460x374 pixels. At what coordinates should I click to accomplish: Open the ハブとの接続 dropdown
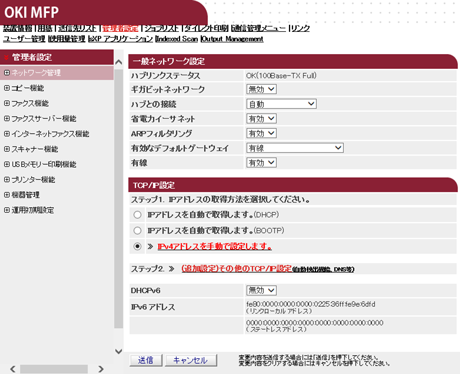[x=281, y=104]
